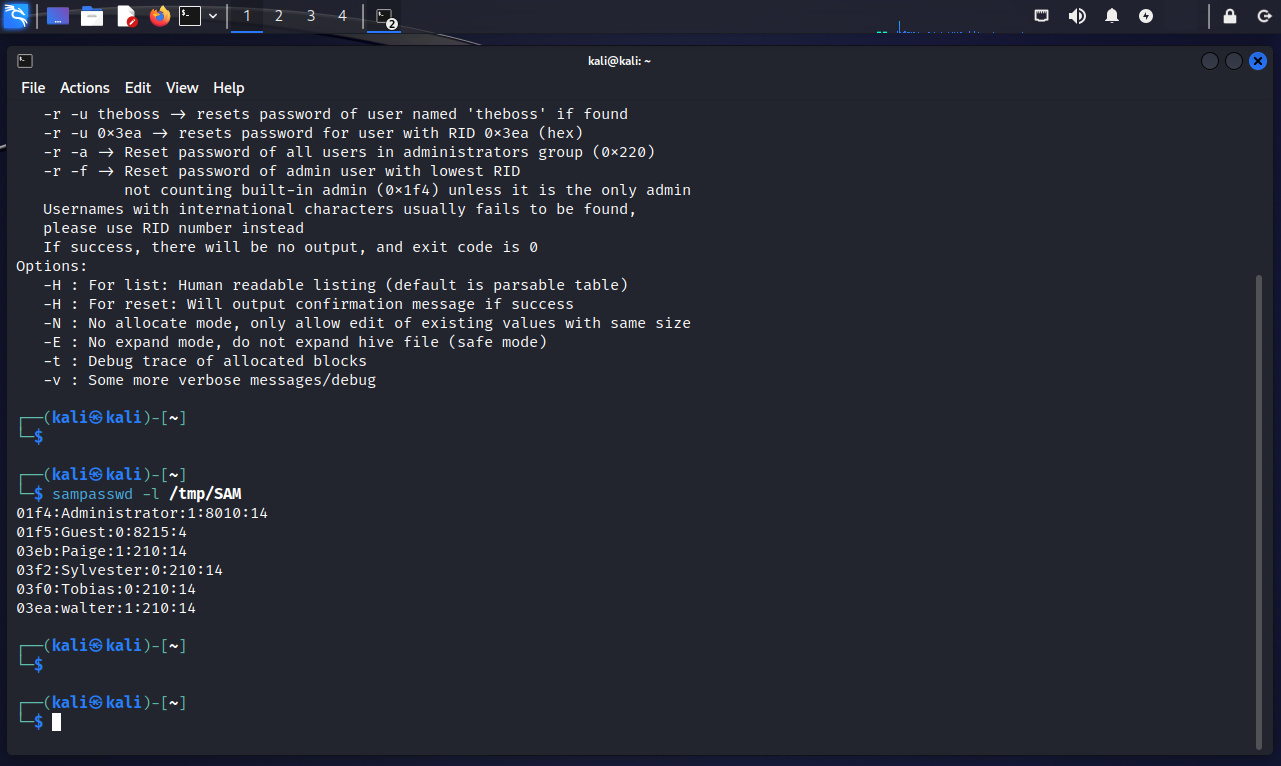Click the show desktop panel icon

coord(58,16)
